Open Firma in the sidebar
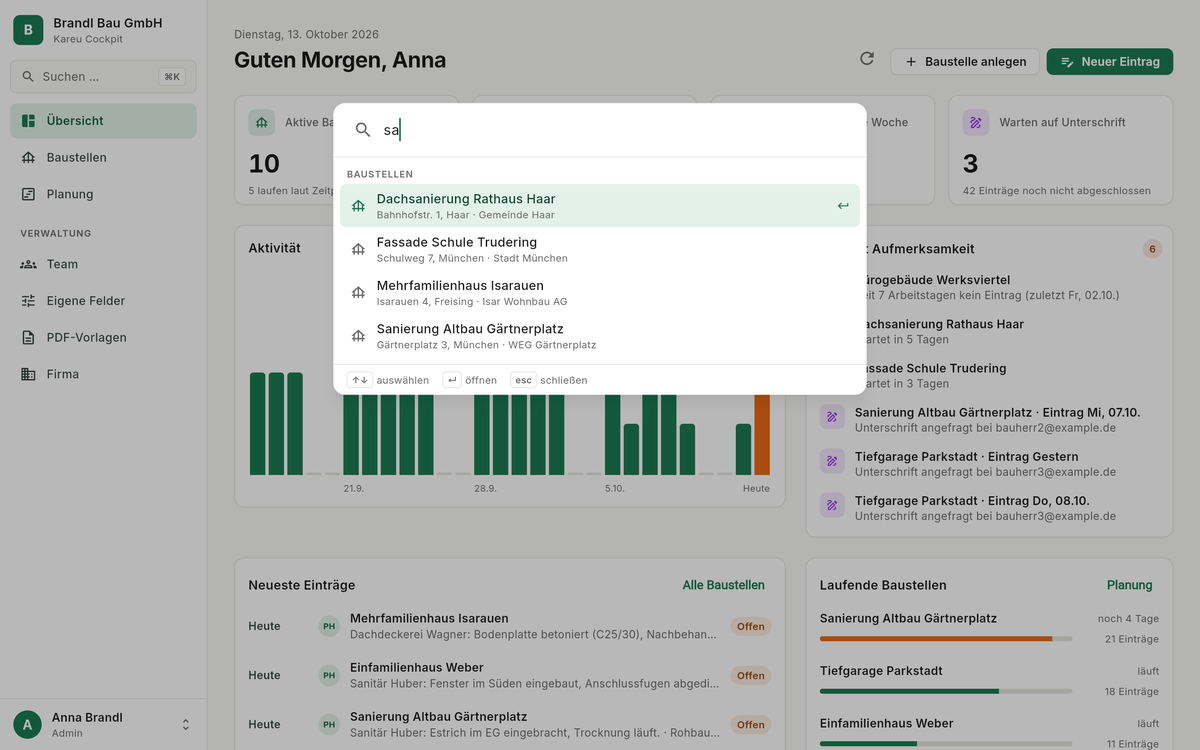Image resolution: width=1200 pixels, height=750 pixels. point(103,374)
